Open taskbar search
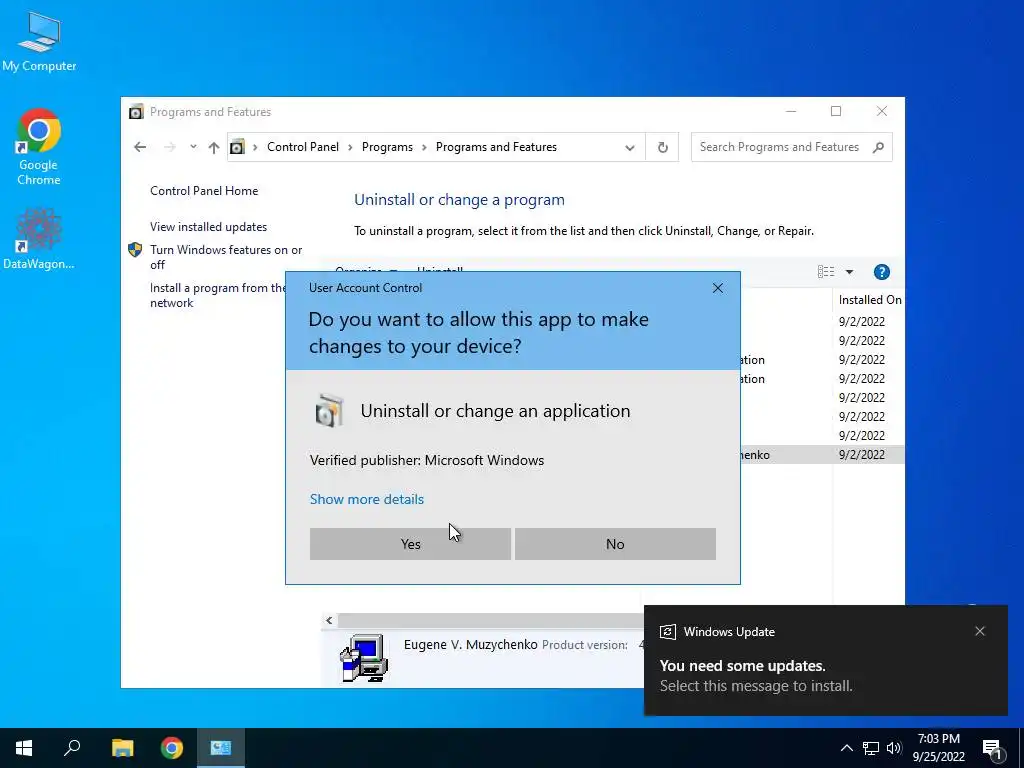 click(72, 748)
